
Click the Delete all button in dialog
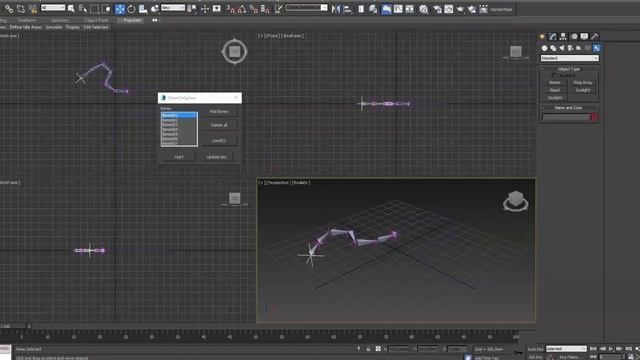219,125
